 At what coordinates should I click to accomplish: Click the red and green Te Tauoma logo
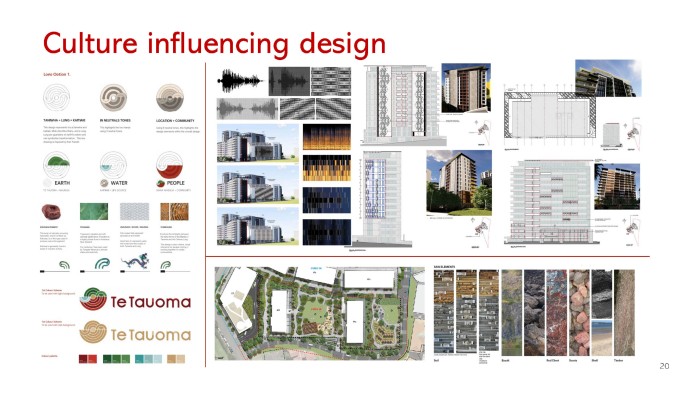coord(135,300)
